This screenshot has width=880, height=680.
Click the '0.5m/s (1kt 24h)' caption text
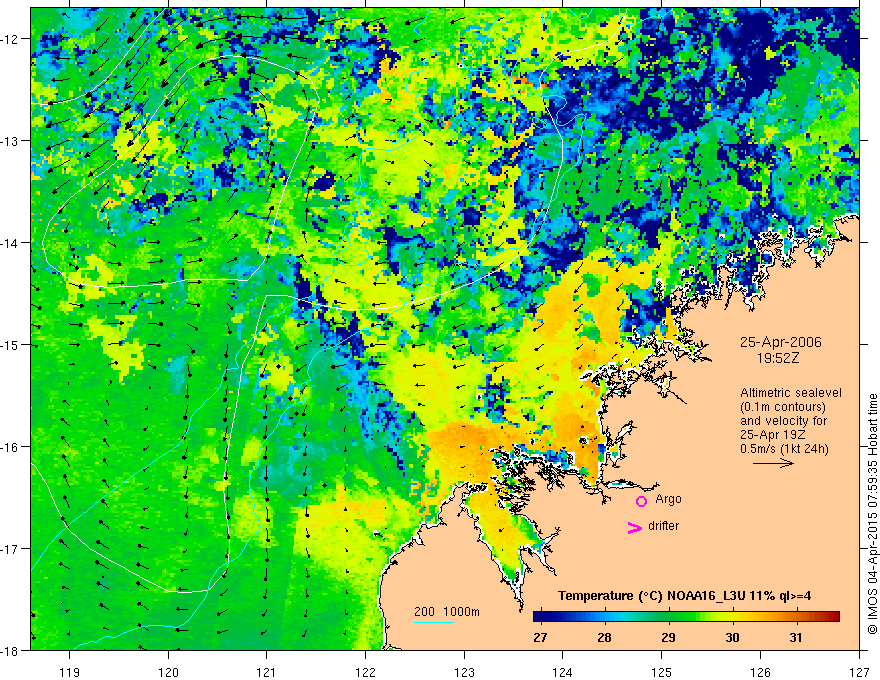tap(784, 449)
